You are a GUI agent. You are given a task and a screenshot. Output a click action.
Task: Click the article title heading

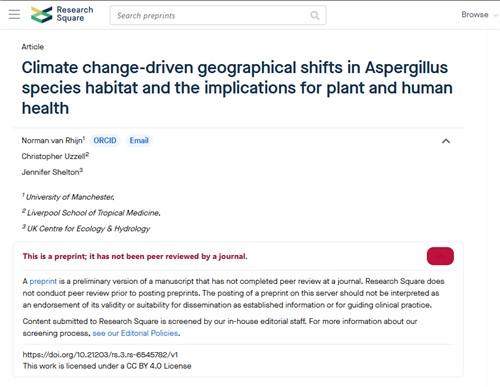(x=237, y=88)
